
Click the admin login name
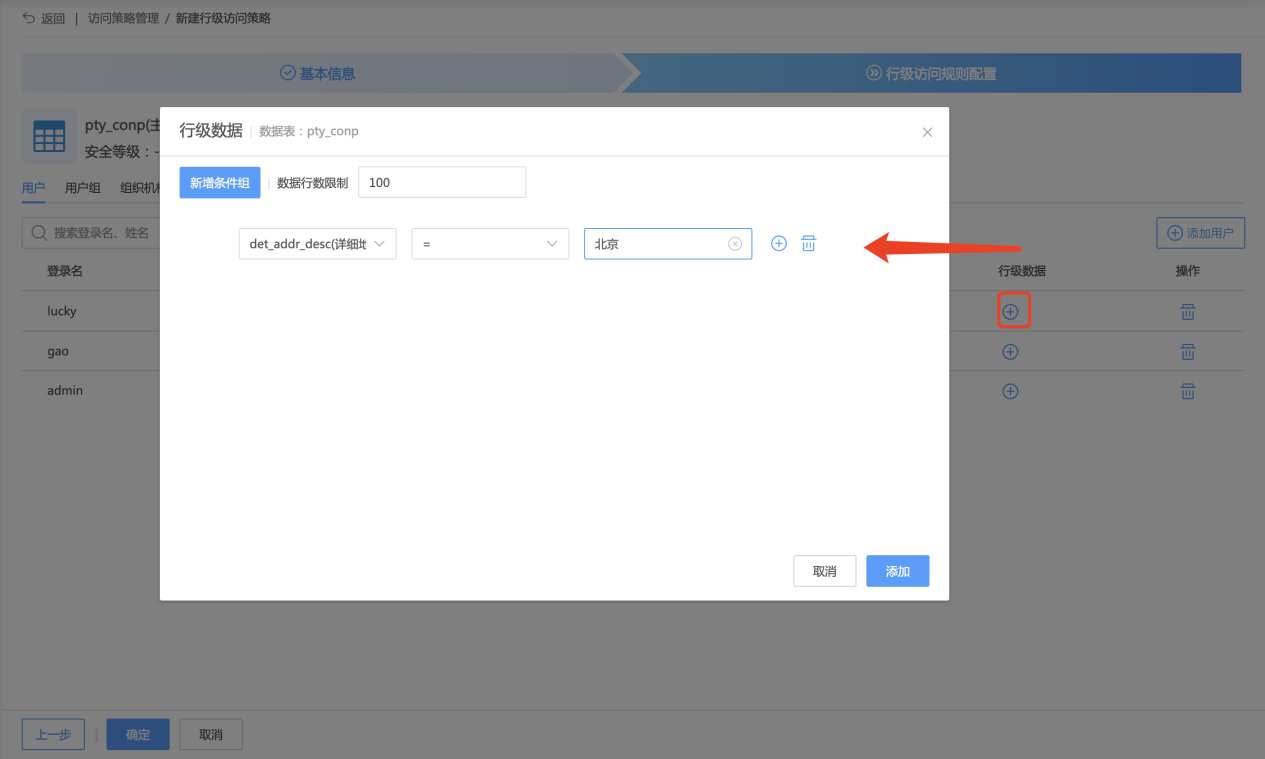(65, 390)
